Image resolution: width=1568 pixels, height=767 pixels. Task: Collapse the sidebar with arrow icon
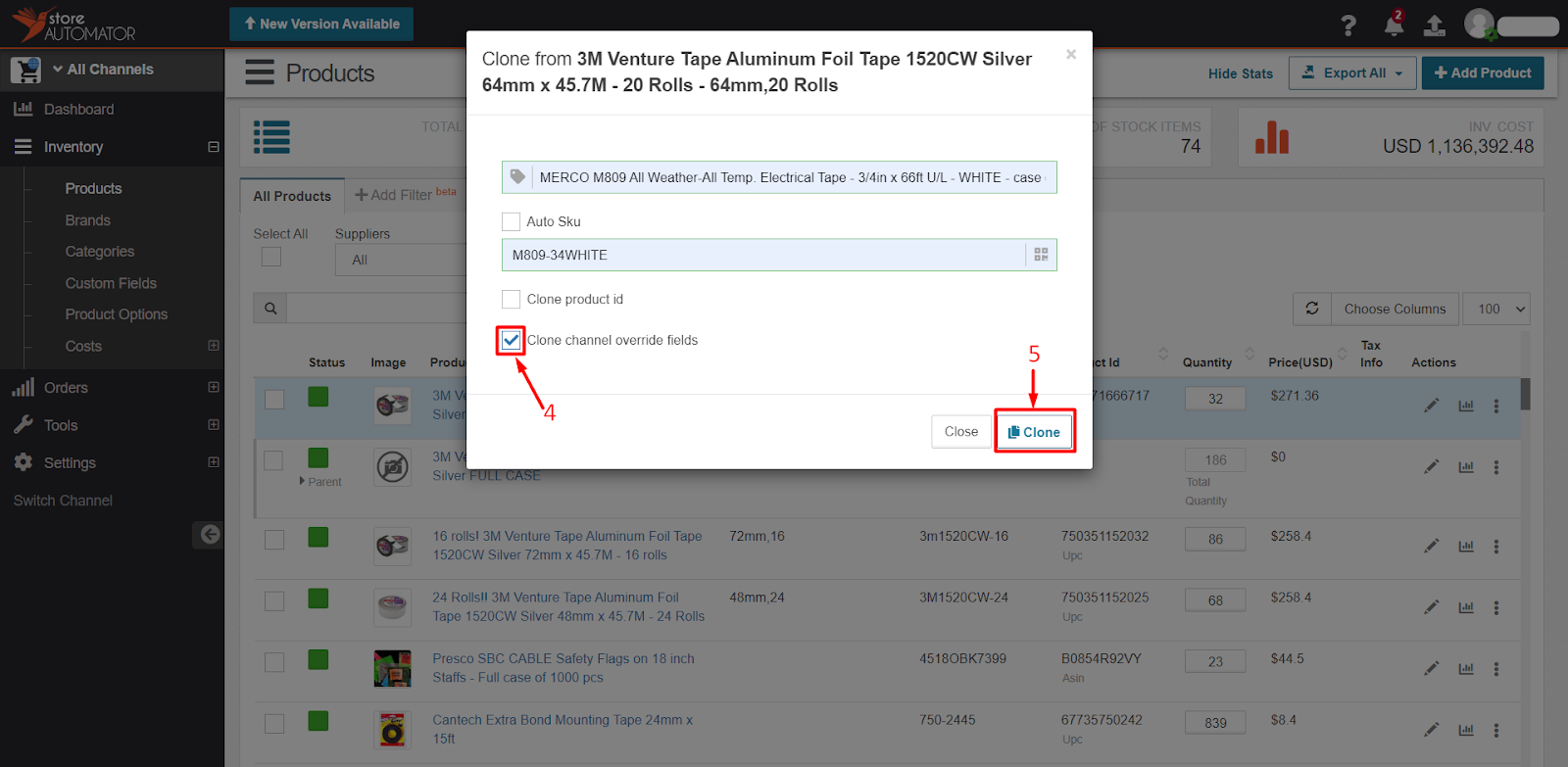pyautogui.click(x=210, y=534)
